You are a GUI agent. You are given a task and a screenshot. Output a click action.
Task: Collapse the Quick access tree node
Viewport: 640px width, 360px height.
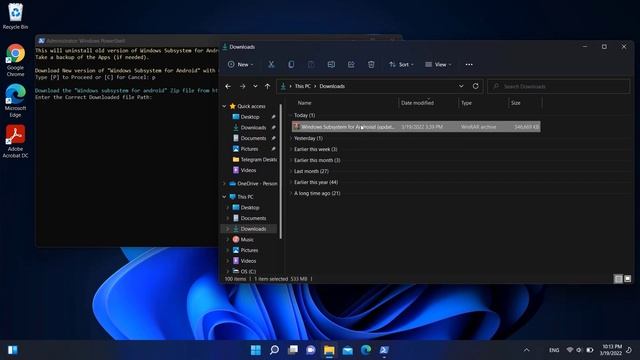[x=224, y=106]
